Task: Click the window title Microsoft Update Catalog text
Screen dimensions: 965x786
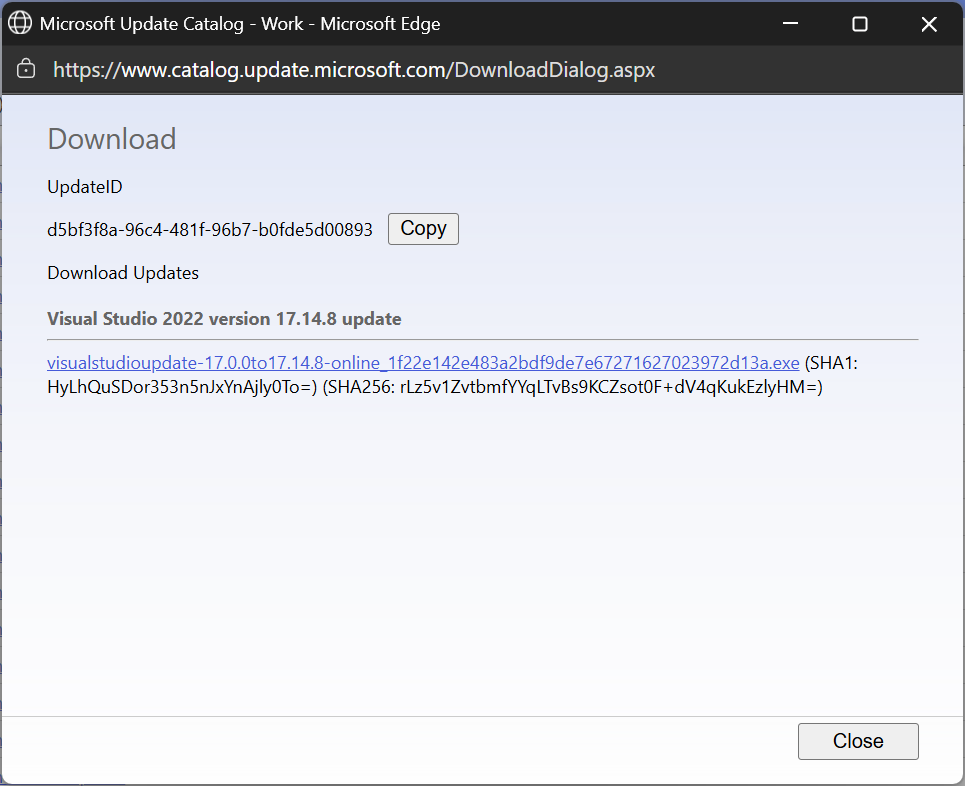Action: (x=142, y=23)
